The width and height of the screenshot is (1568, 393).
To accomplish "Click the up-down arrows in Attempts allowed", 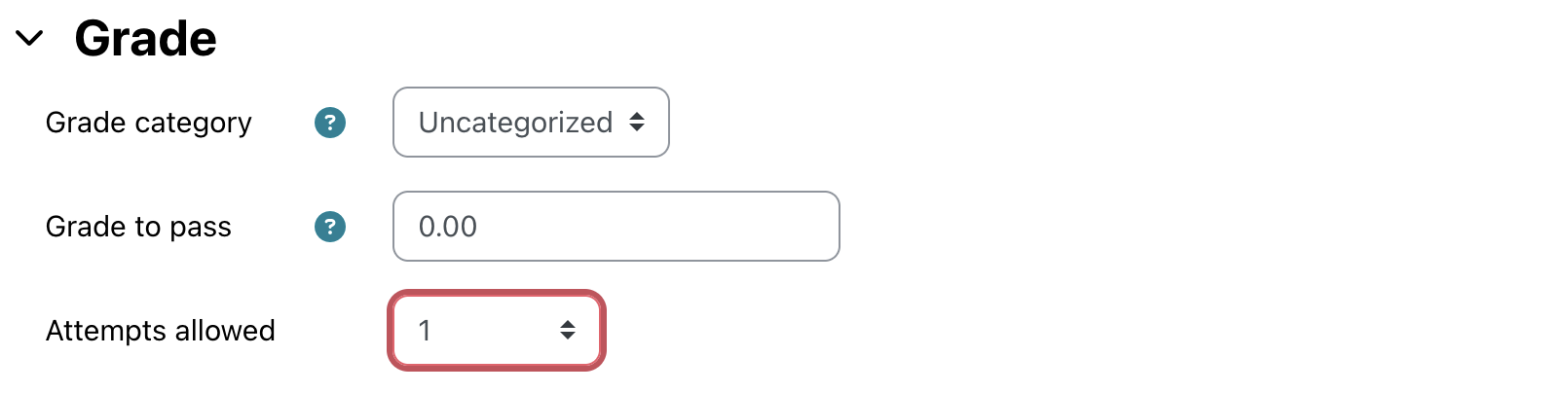I will pyautogui.click(x=568, y=331).
